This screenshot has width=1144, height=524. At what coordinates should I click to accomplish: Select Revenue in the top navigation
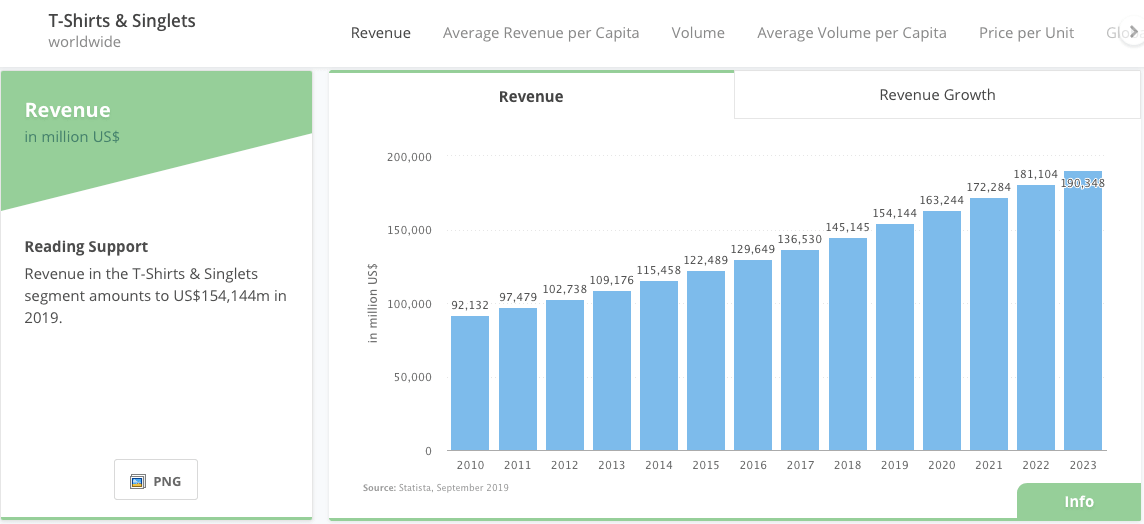point(380,33)
